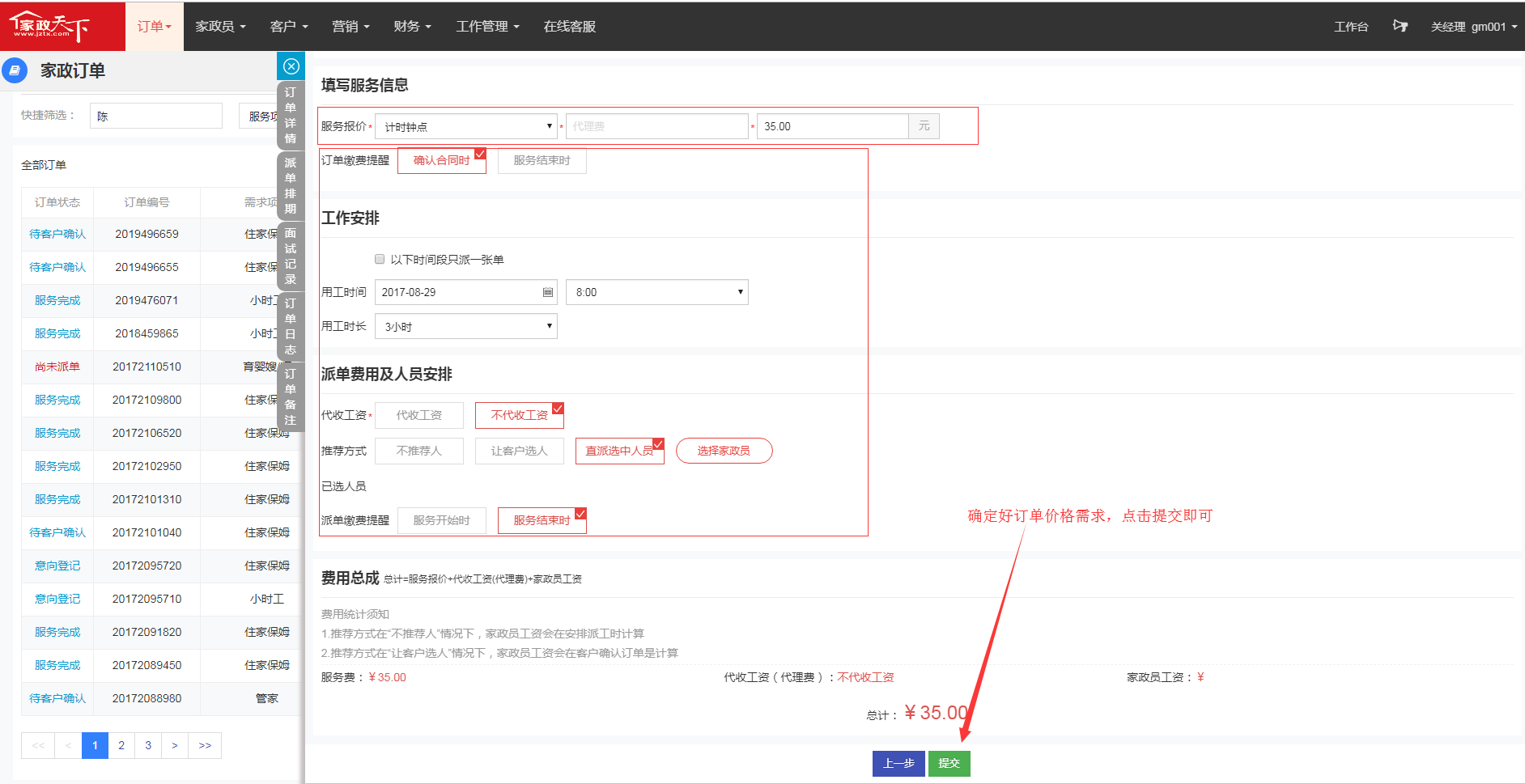Select 不推荐人 recommend option
This screenshot has width=1525, height=784.
point(419,451)
